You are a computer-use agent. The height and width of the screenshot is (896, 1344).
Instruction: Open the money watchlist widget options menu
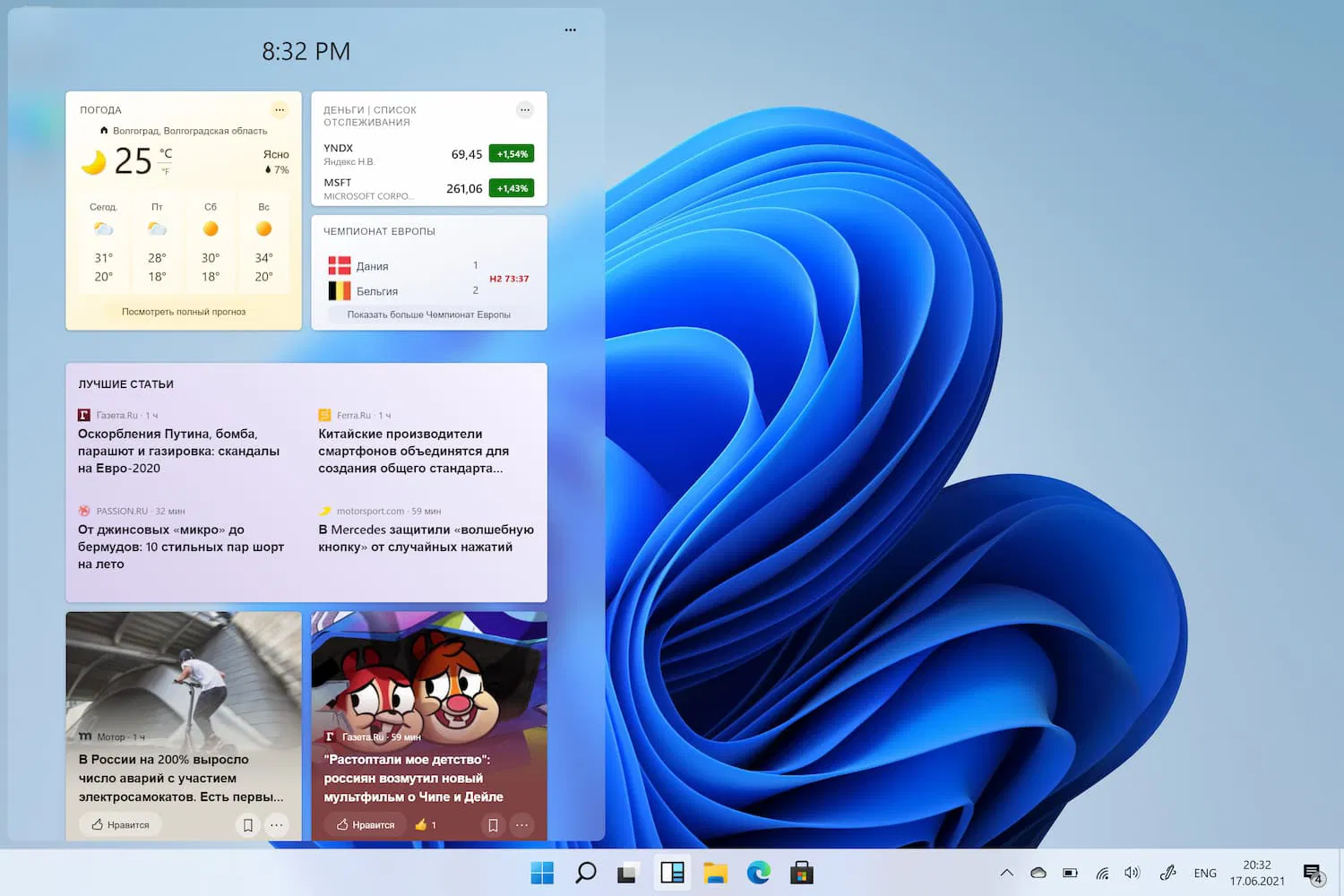(525, 110)
